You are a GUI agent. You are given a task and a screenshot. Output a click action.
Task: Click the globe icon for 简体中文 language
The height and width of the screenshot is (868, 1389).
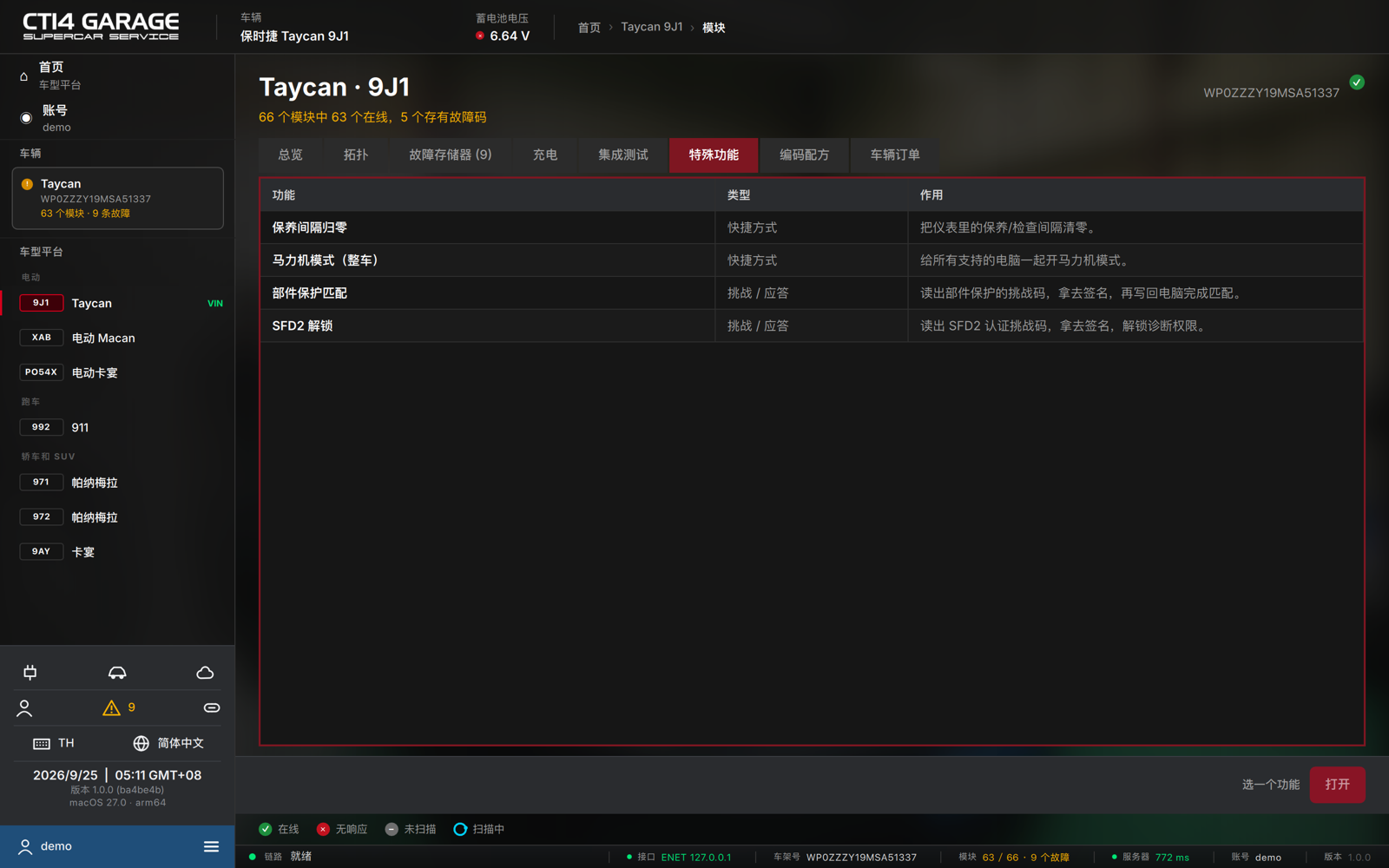point(141,744)
